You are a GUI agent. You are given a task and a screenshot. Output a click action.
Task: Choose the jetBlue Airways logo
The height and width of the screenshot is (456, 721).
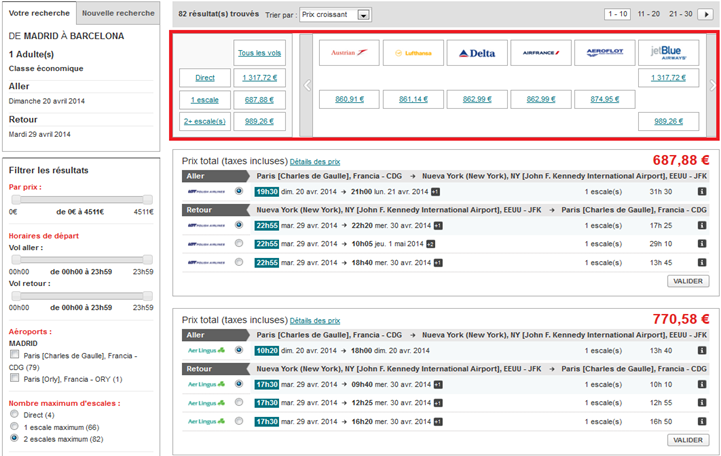[x=668, y=53]
